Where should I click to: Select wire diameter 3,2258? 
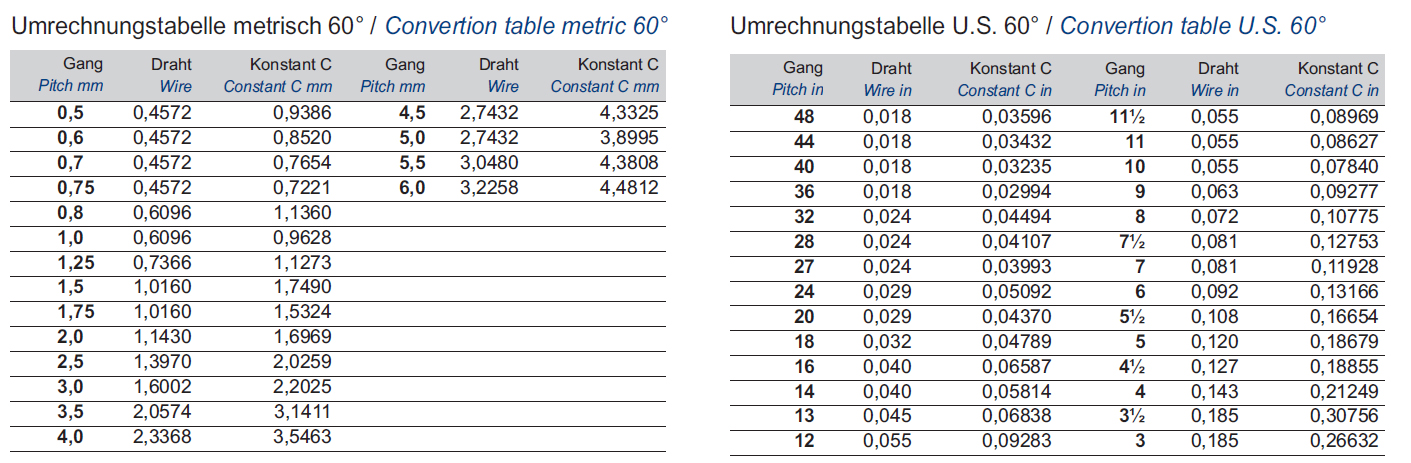pos(489,187)
